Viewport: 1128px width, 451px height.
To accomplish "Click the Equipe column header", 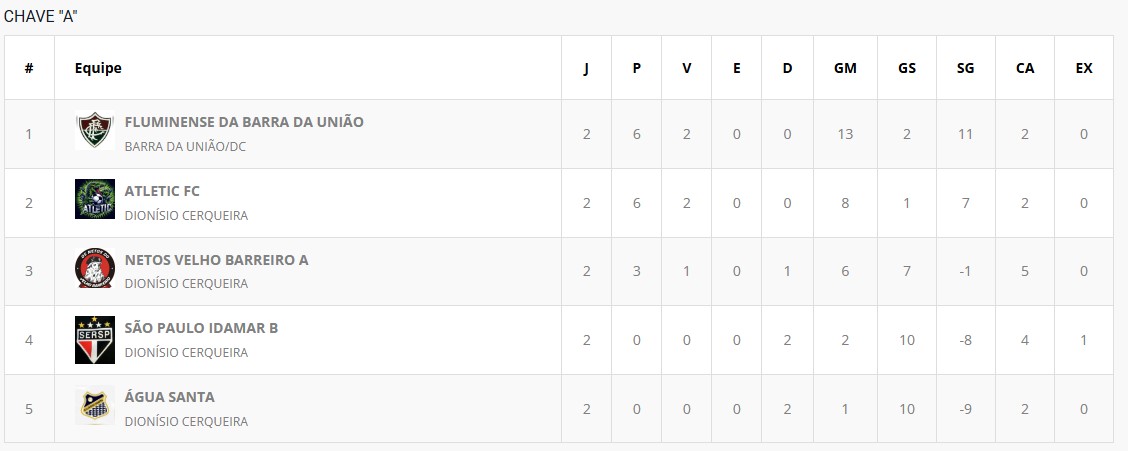I will click(x=98, y=68).
